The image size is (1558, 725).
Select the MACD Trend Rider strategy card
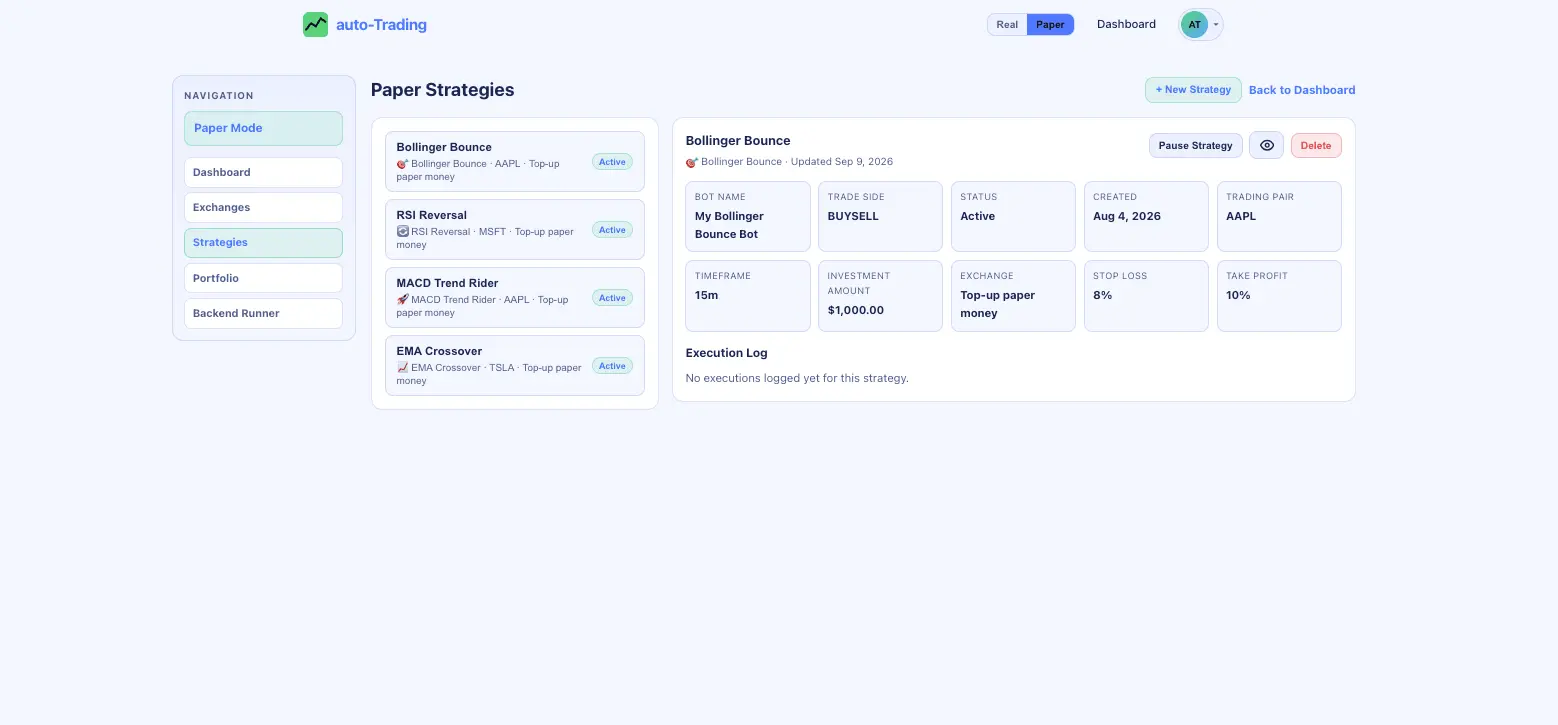click(515, 297)
